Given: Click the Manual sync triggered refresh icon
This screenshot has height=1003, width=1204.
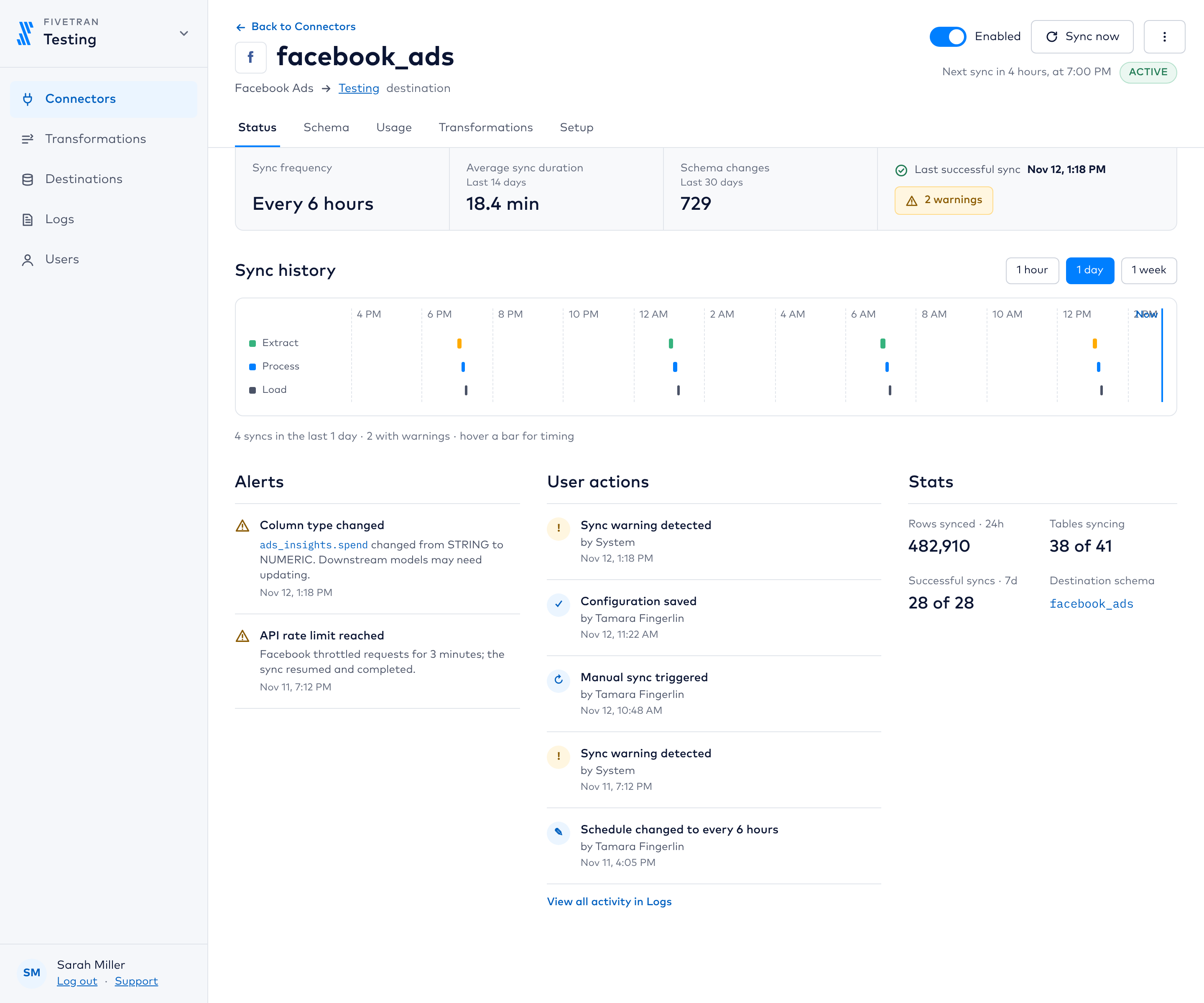Looking at the screenshot, I should coord(559,680).
